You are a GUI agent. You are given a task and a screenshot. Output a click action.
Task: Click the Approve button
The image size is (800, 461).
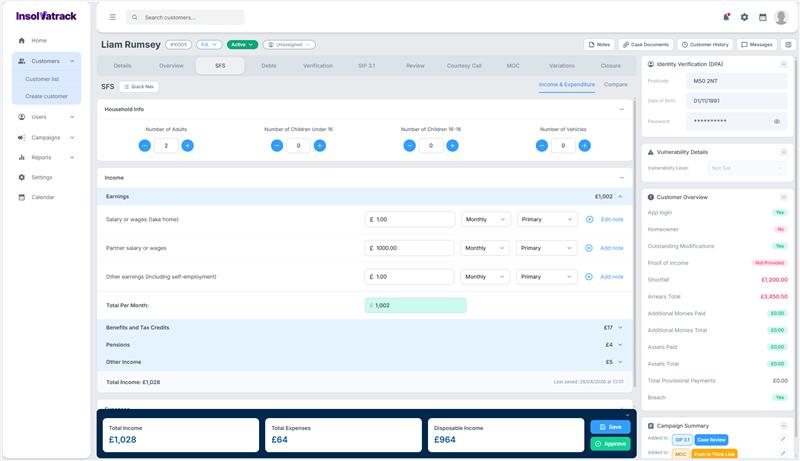[x=610, y=444]
